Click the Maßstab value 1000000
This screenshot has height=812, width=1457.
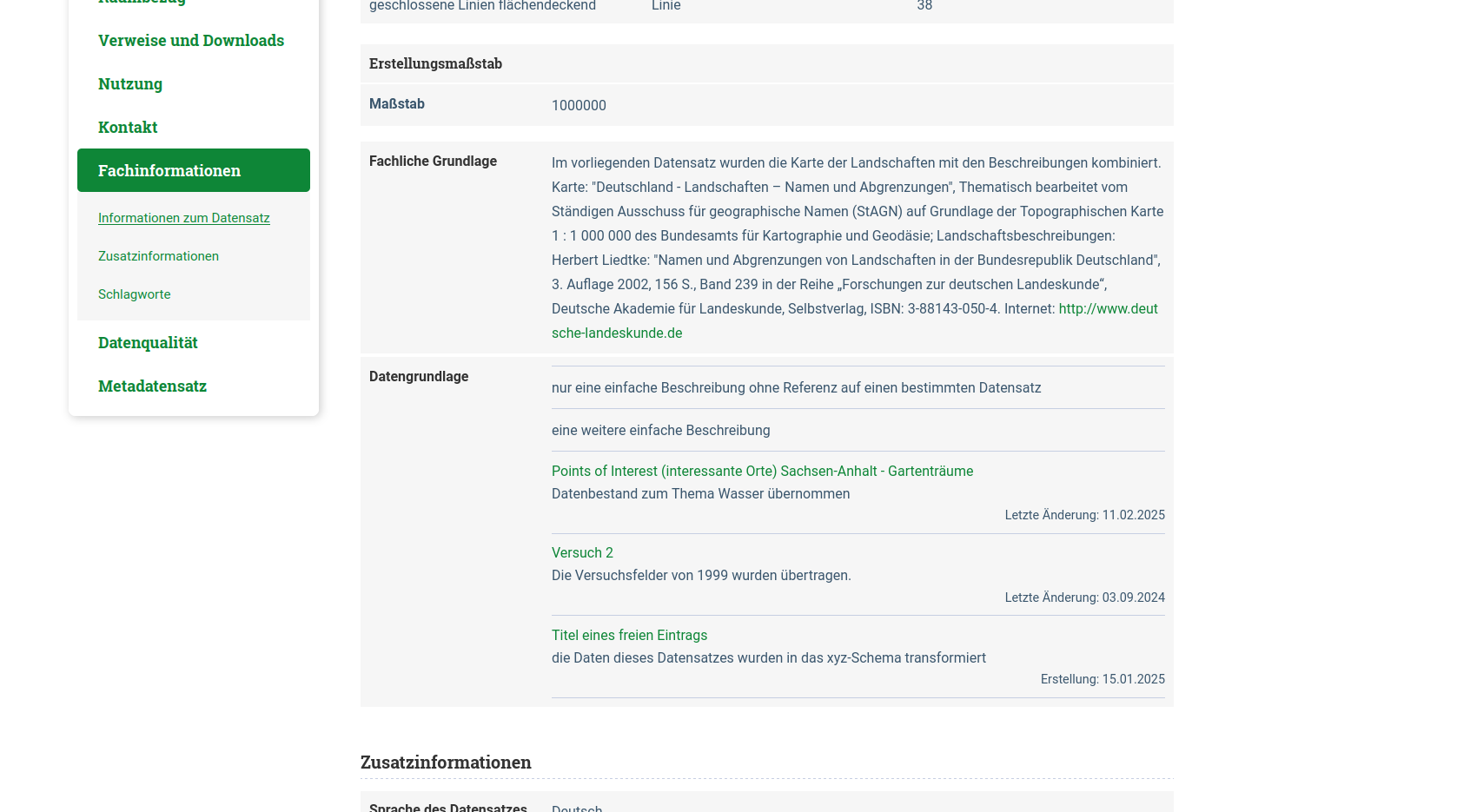click(x=579, y=106)
